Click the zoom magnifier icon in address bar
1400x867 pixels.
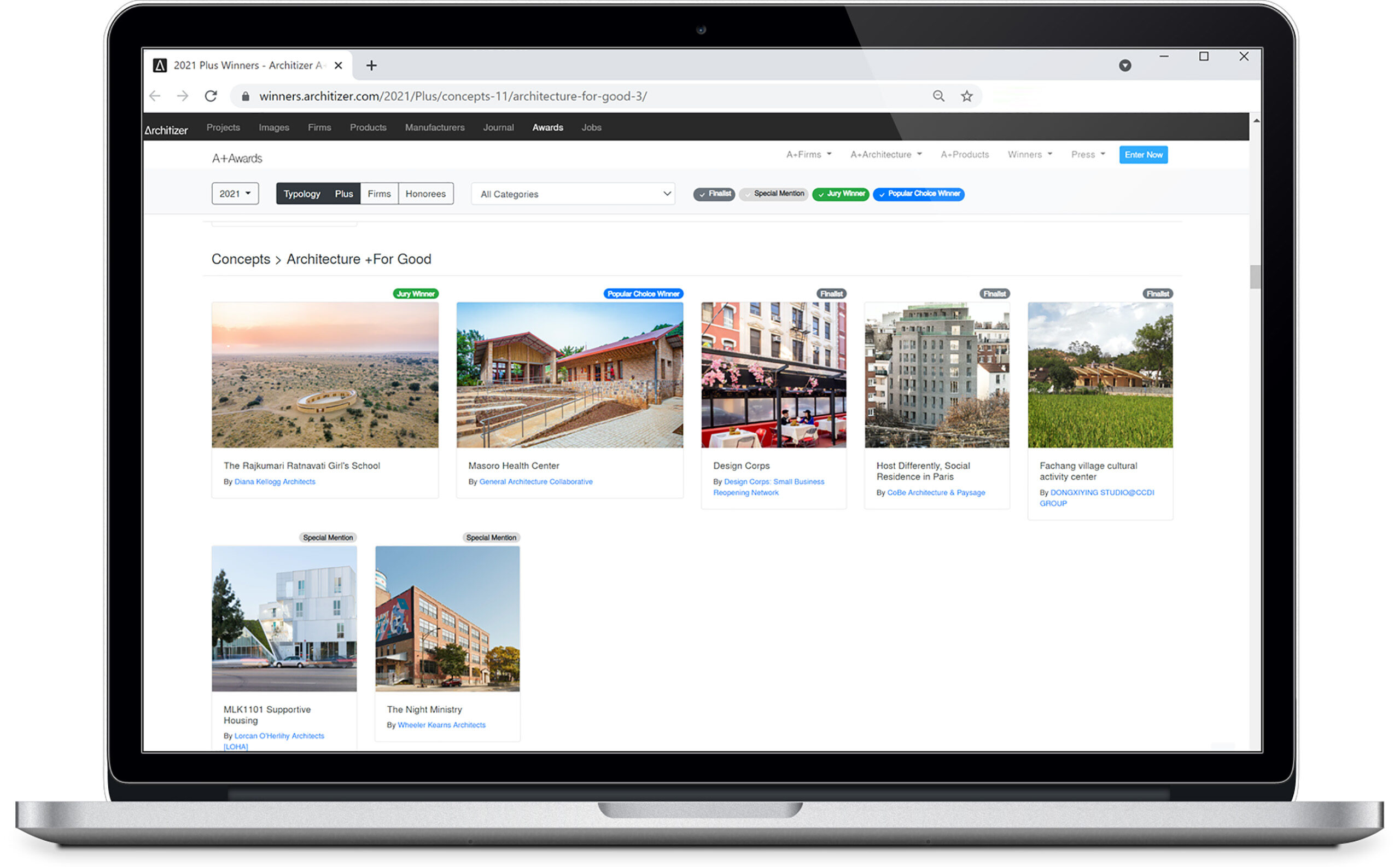point(938,96)
